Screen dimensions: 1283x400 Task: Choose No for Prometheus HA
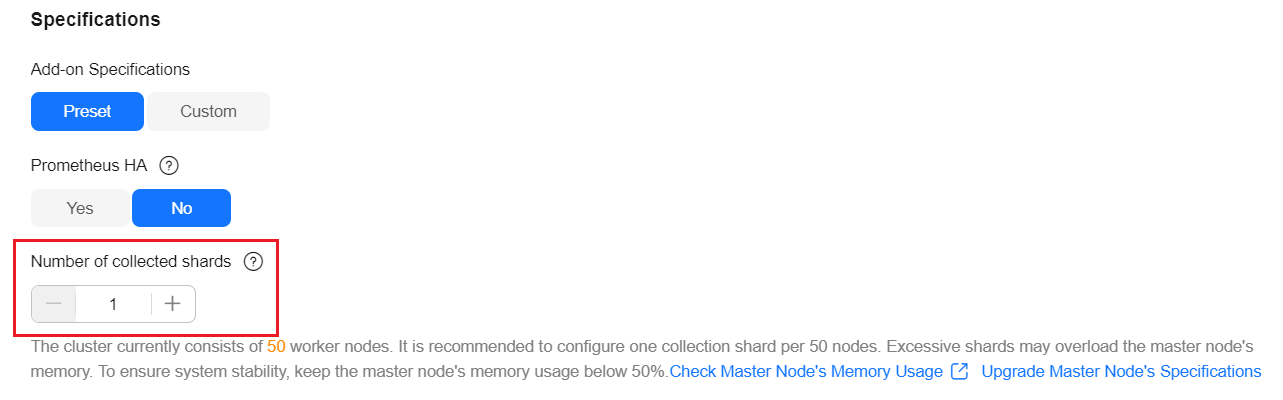pyautogui.click(x=181, y=208)
